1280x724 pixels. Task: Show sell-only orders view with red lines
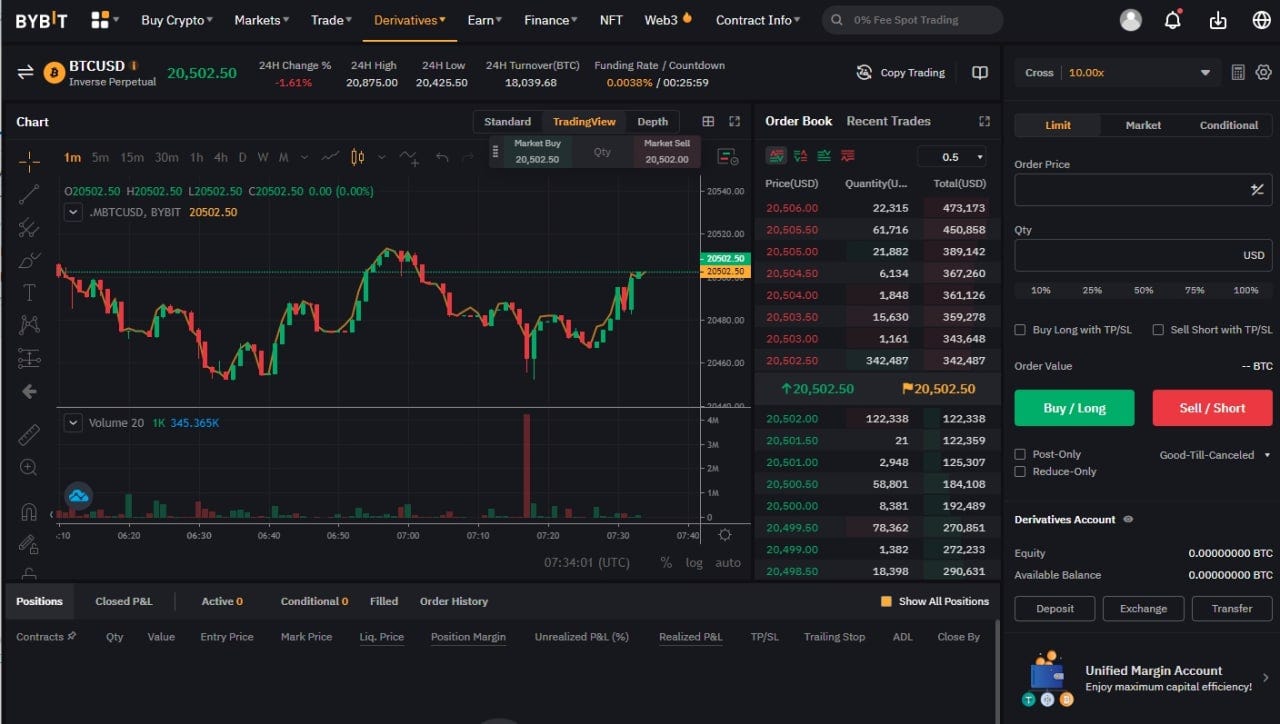(848, 156)
